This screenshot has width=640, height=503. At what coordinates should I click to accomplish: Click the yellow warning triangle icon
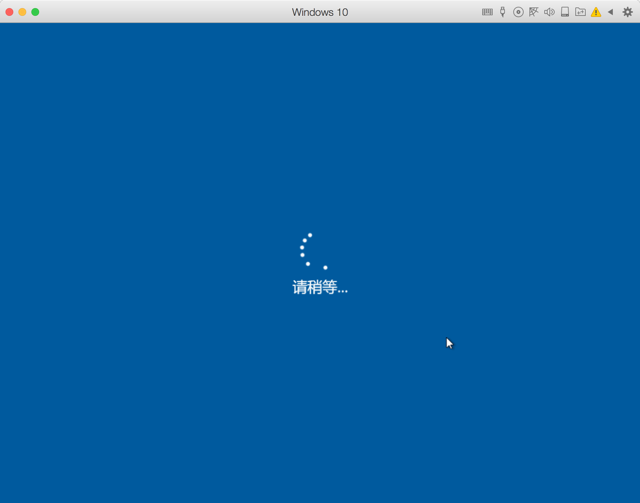pos(596,12)
